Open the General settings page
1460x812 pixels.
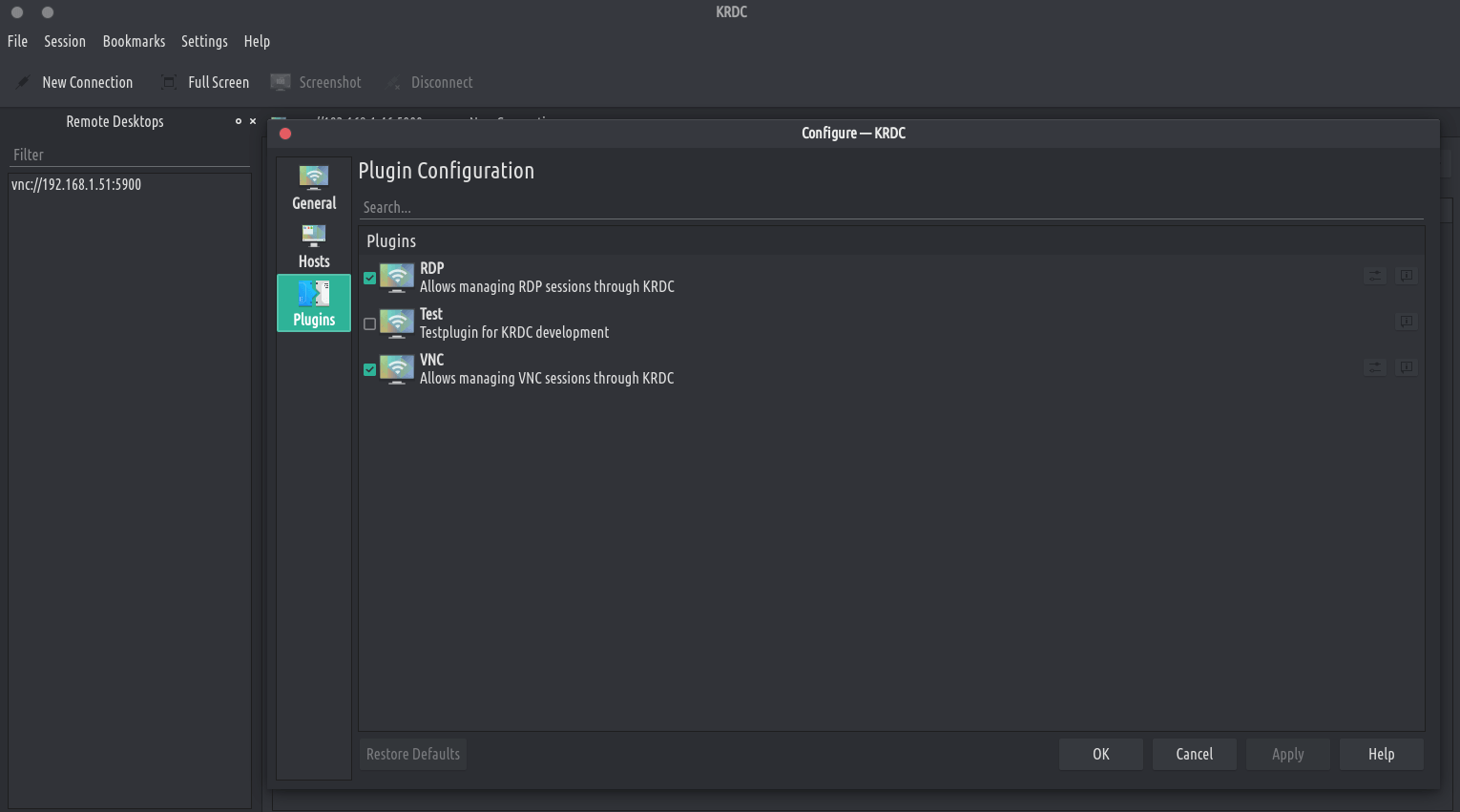(314, 188)
